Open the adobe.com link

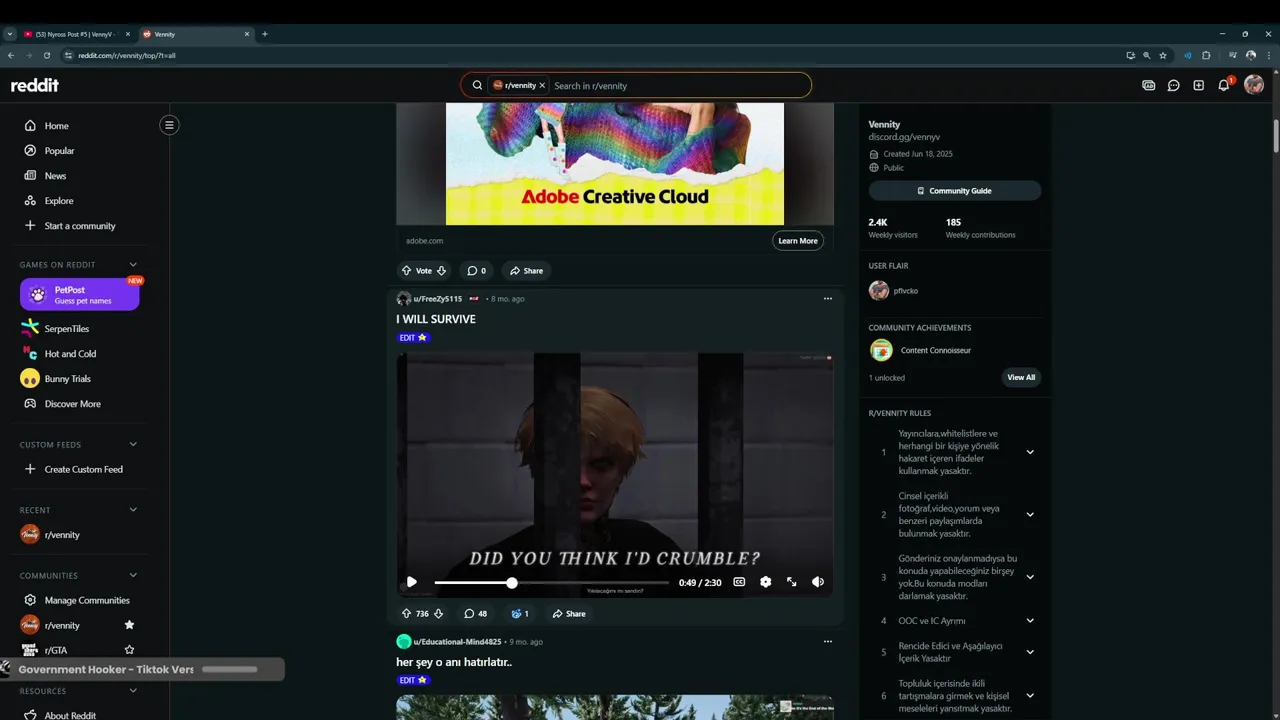[424, 241]
